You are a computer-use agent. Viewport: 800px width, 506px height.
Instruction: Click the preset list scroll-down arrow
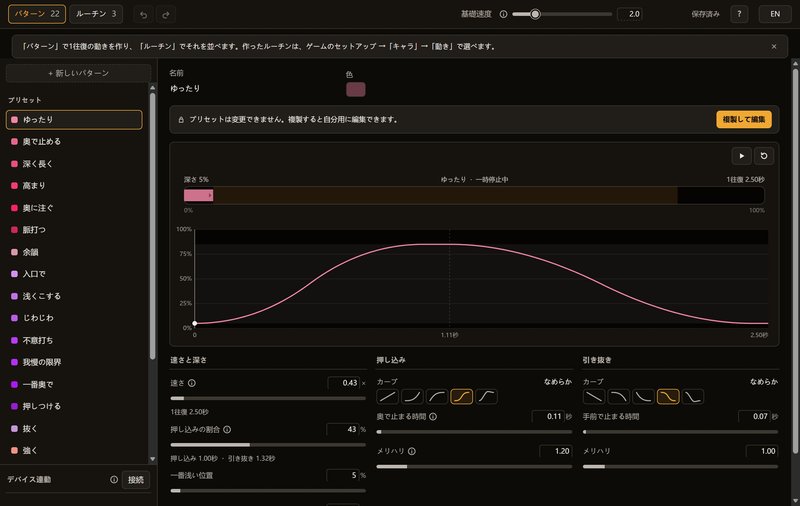click(152, 459)
